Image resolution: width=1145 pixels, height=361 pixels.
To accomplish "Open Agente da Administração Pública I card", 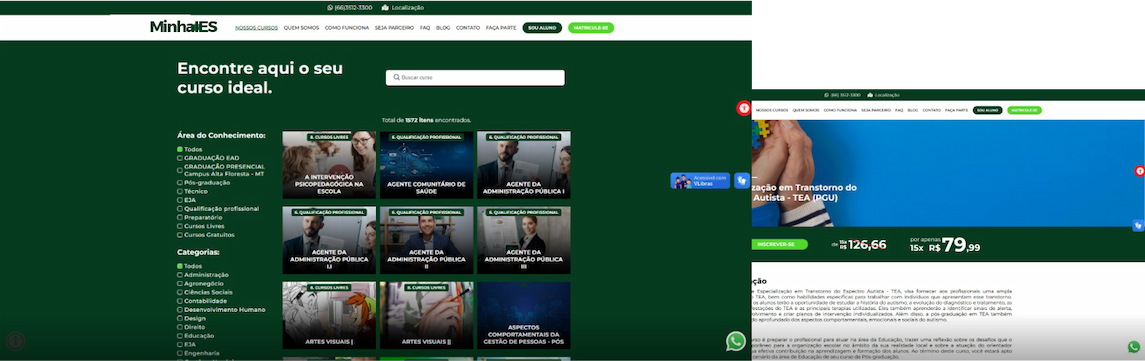I will [524, 165].
